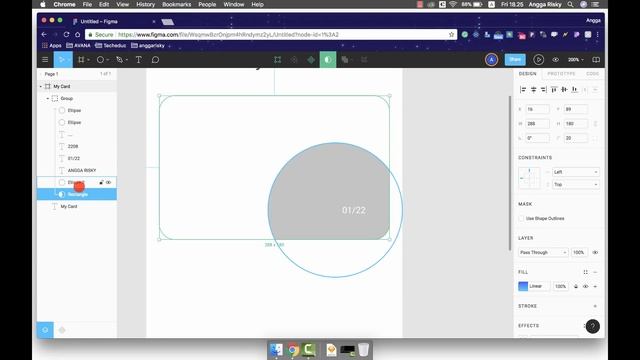Open the Pen tool dropdown arrow
640x360 pixels.
(127, 60)
